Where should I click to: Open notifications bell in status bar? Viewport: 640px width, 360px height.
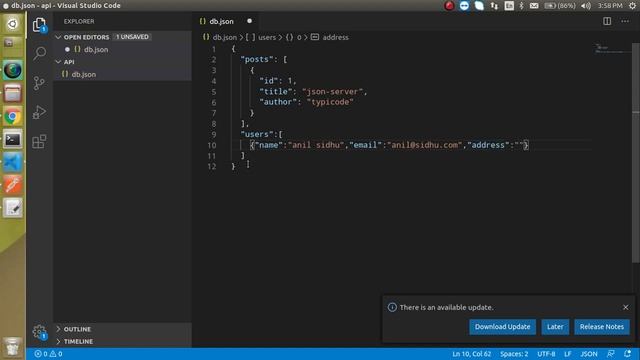tap(627, 354)
